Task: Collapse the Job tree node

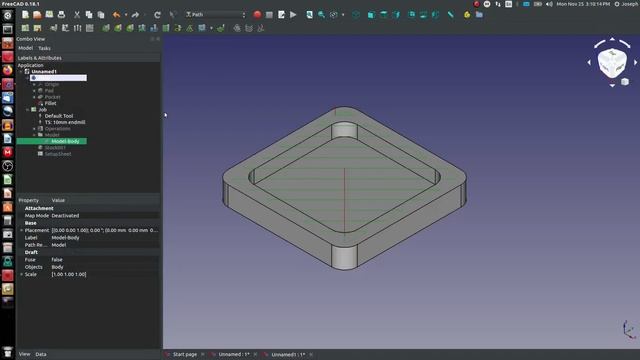Action: pos(28,110)
